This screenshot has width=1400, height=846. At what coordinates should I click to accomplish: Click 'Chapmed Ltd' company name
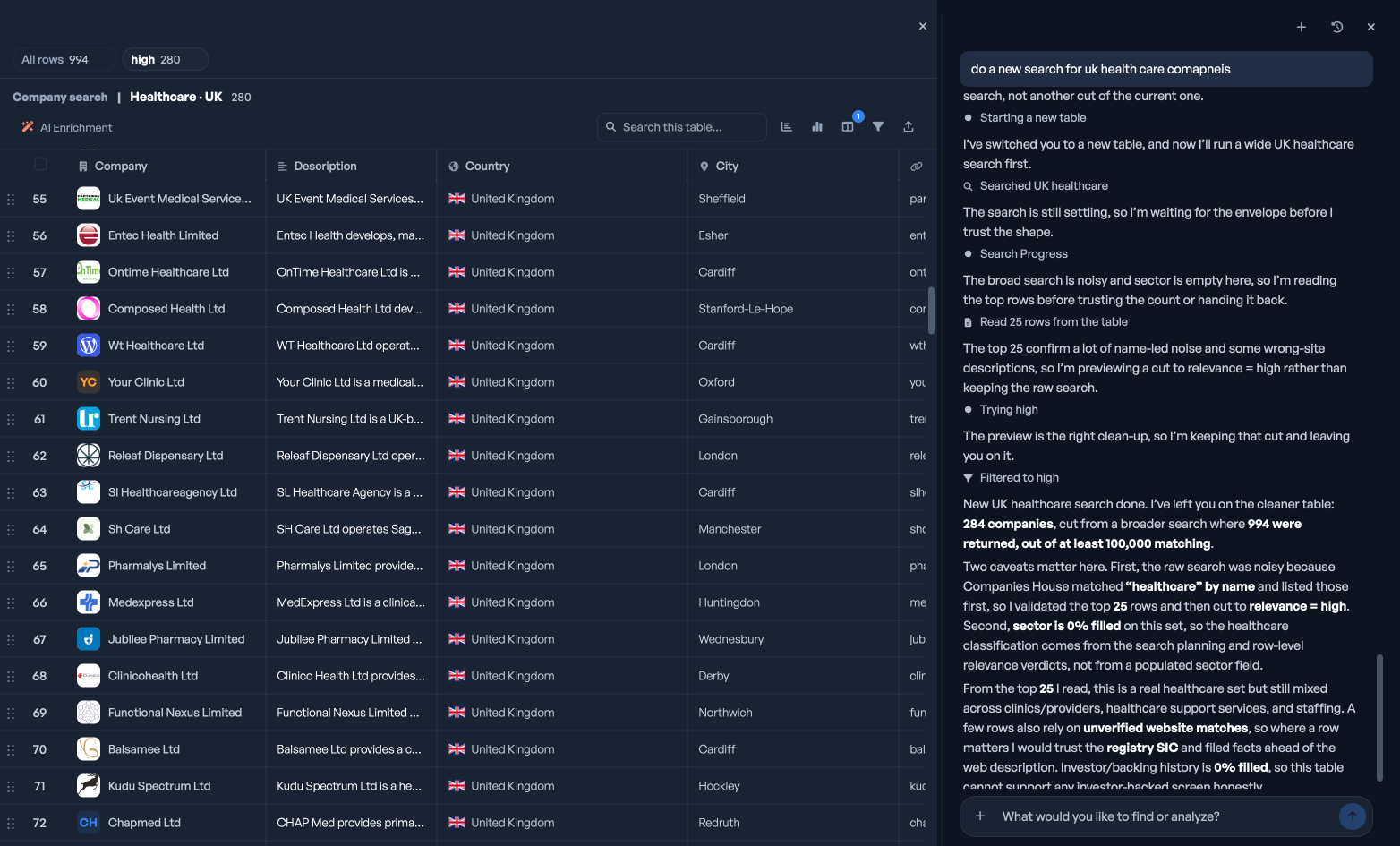coord(144,823)
